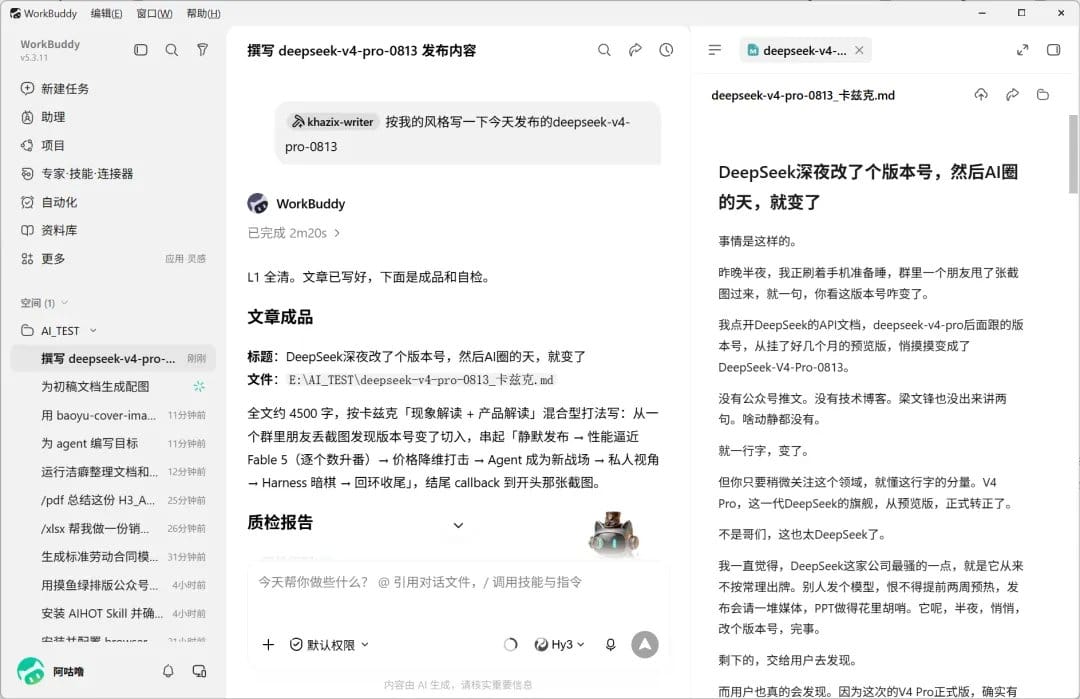The width and height of the screenshot is (1080, 699).
Task: Search within the conversation using magnifier icon
Action: [604, 50]
